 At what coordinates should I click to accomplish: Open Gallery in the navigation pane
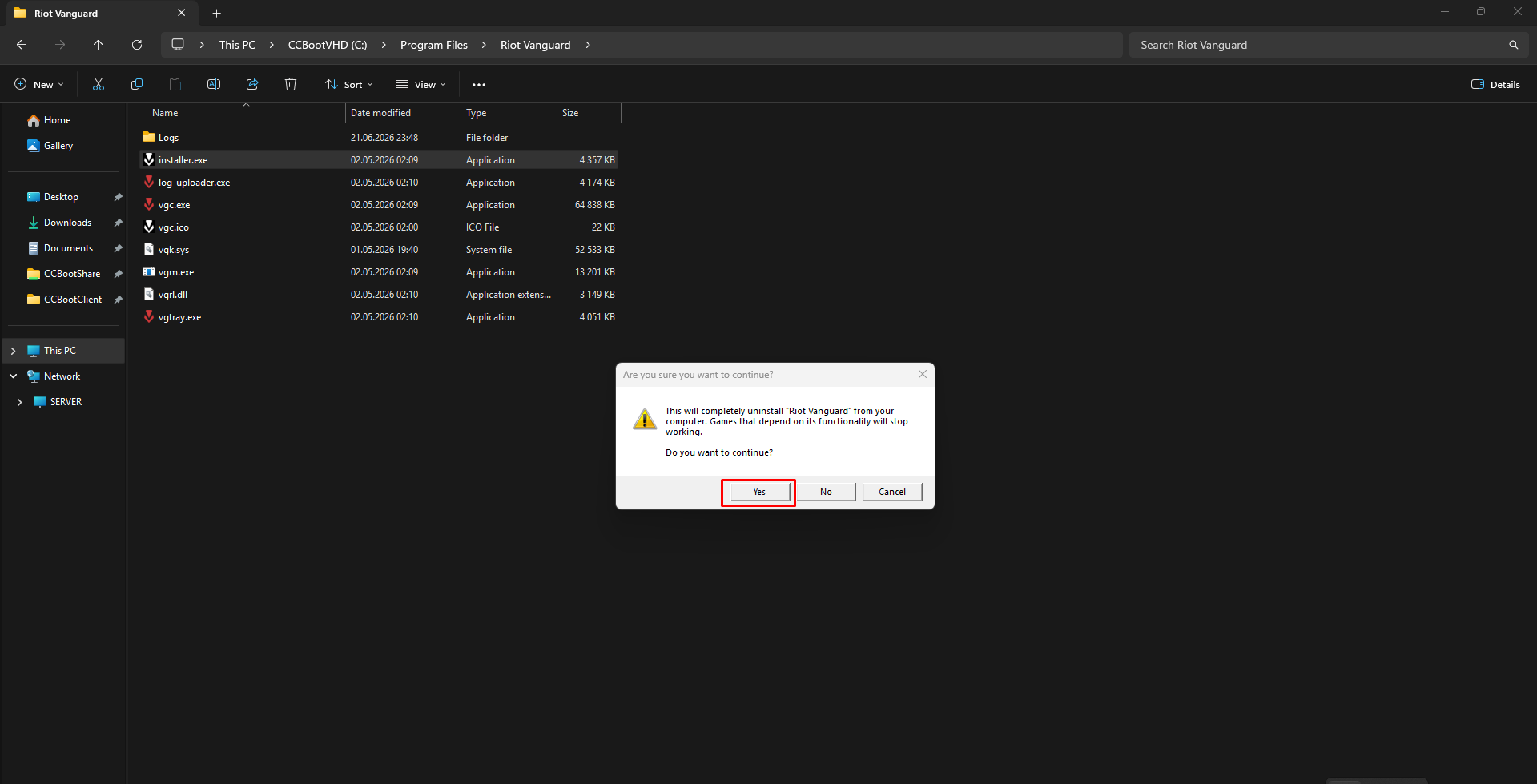(x=58, y=146)
